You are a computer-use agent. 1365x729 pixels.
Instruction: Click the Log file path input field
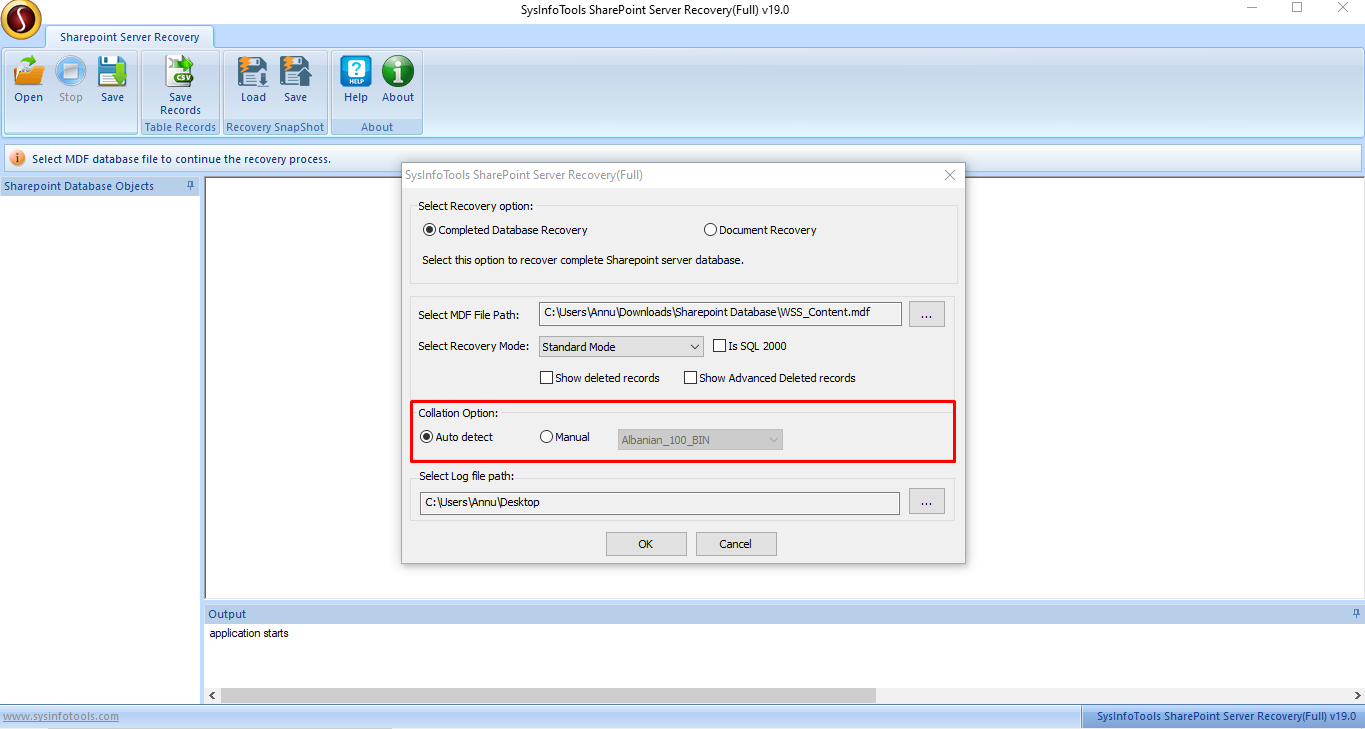tap(660, 502)
